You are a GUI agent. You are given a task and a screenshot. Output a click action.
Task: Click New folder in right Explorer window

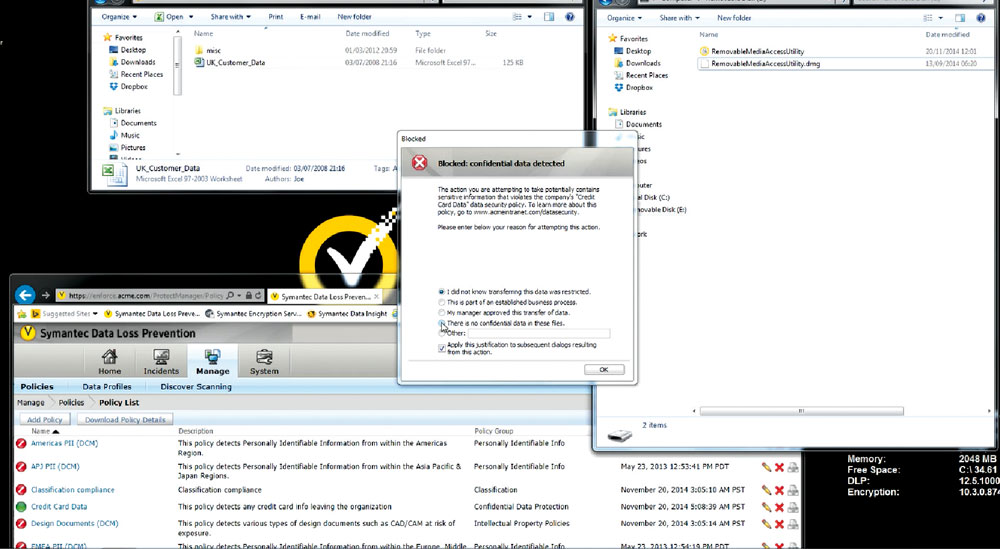pos(734,18)
